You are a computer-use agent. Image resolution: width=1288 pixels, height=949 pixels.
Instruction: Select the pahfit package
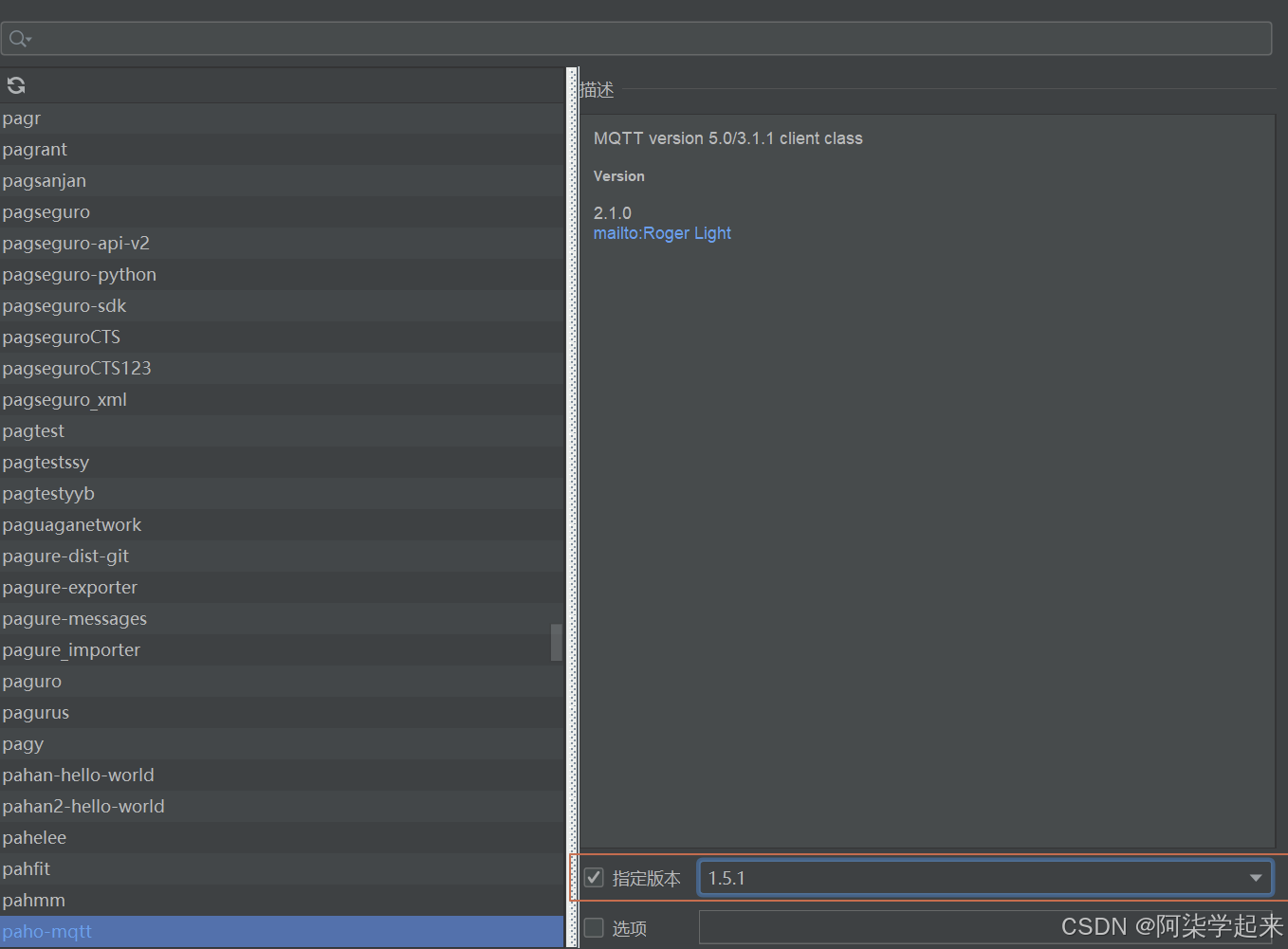click(282, 868)
